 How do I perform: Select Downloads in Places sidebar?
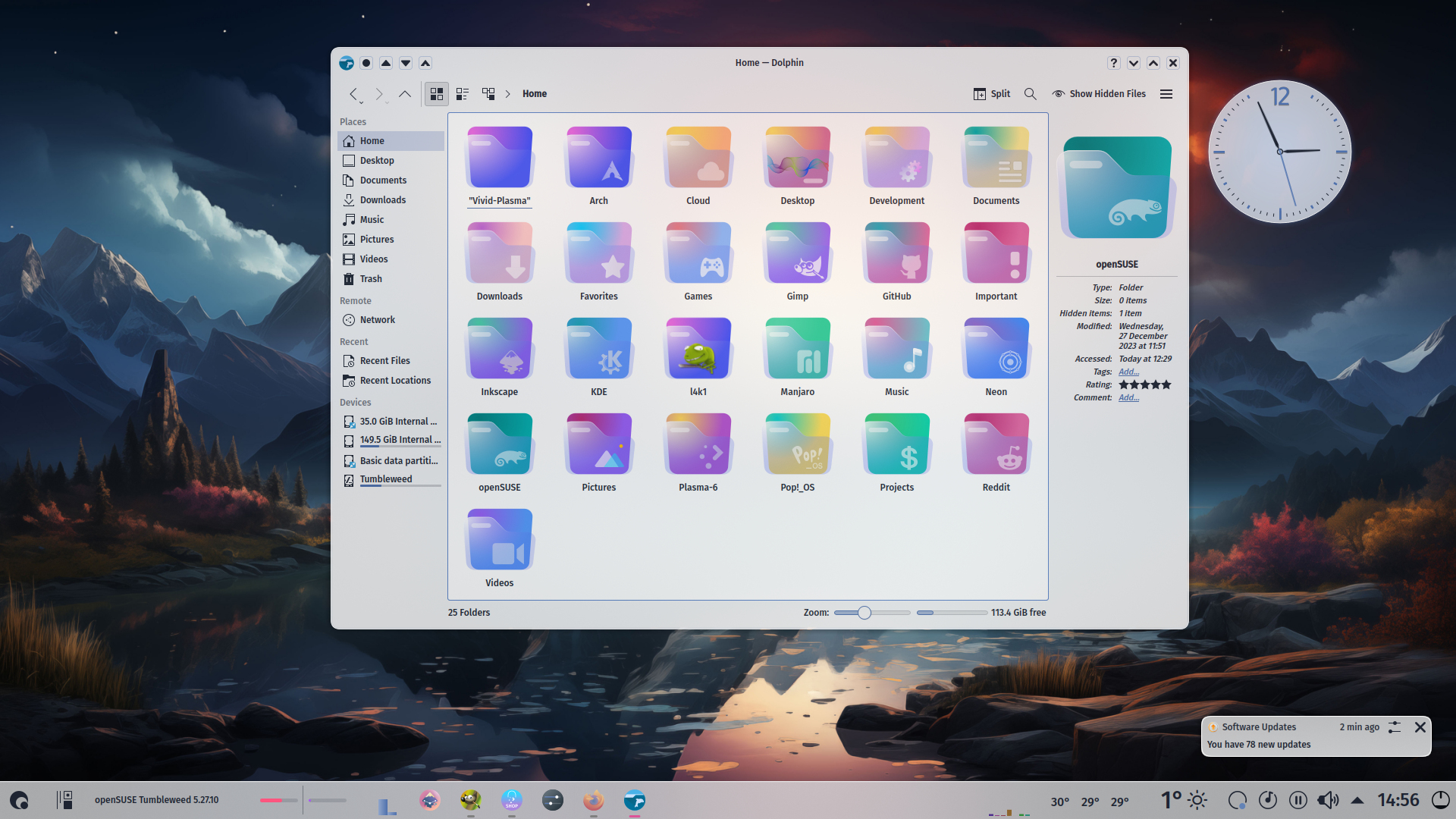coord(391,200)
